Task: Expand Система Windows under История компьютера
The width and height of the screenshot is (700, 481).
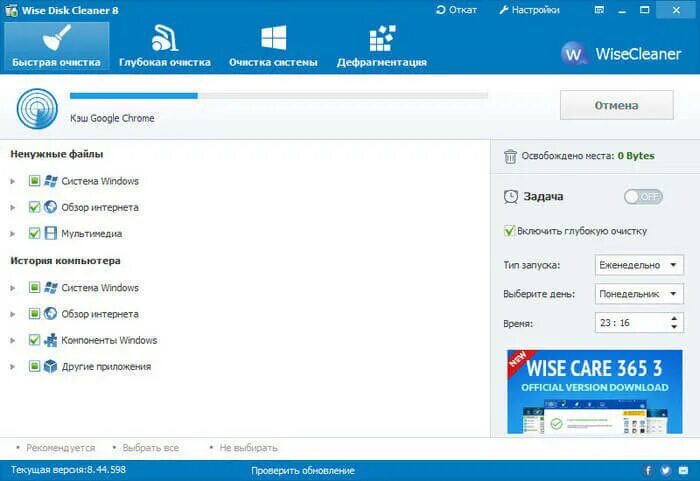Action: 12,288
